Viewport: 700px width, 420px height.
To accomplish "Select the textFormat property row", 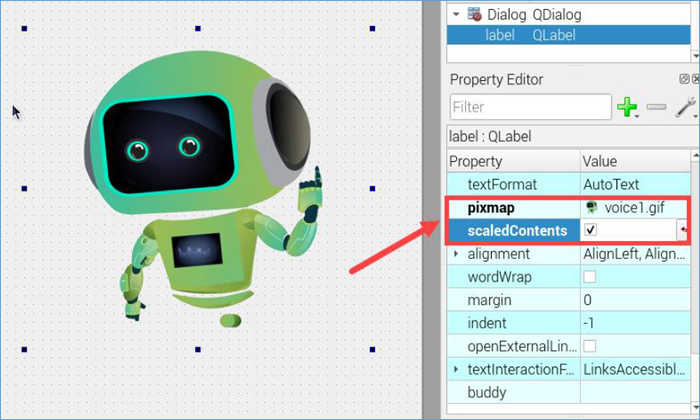I will pyautogui.click(x=568, y=184).
